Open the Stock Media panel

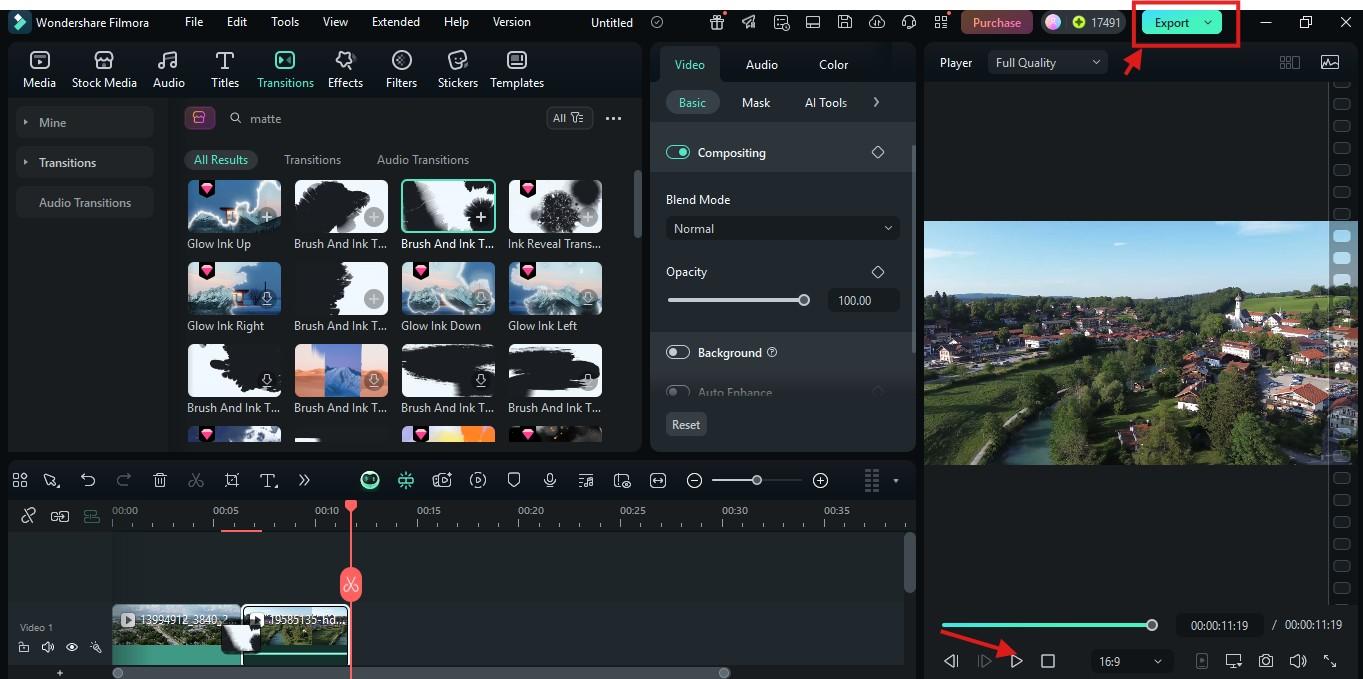(x=104, y=70)
